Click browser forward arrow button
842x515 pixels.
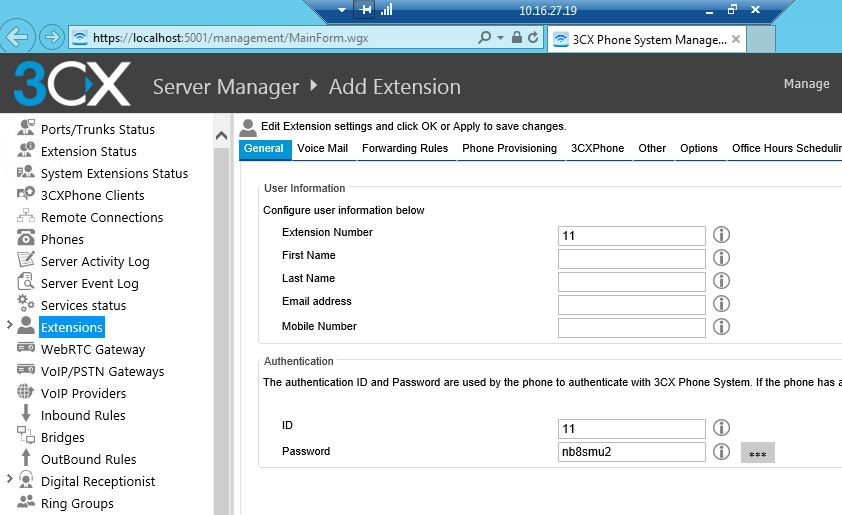(x=52, y=37)
